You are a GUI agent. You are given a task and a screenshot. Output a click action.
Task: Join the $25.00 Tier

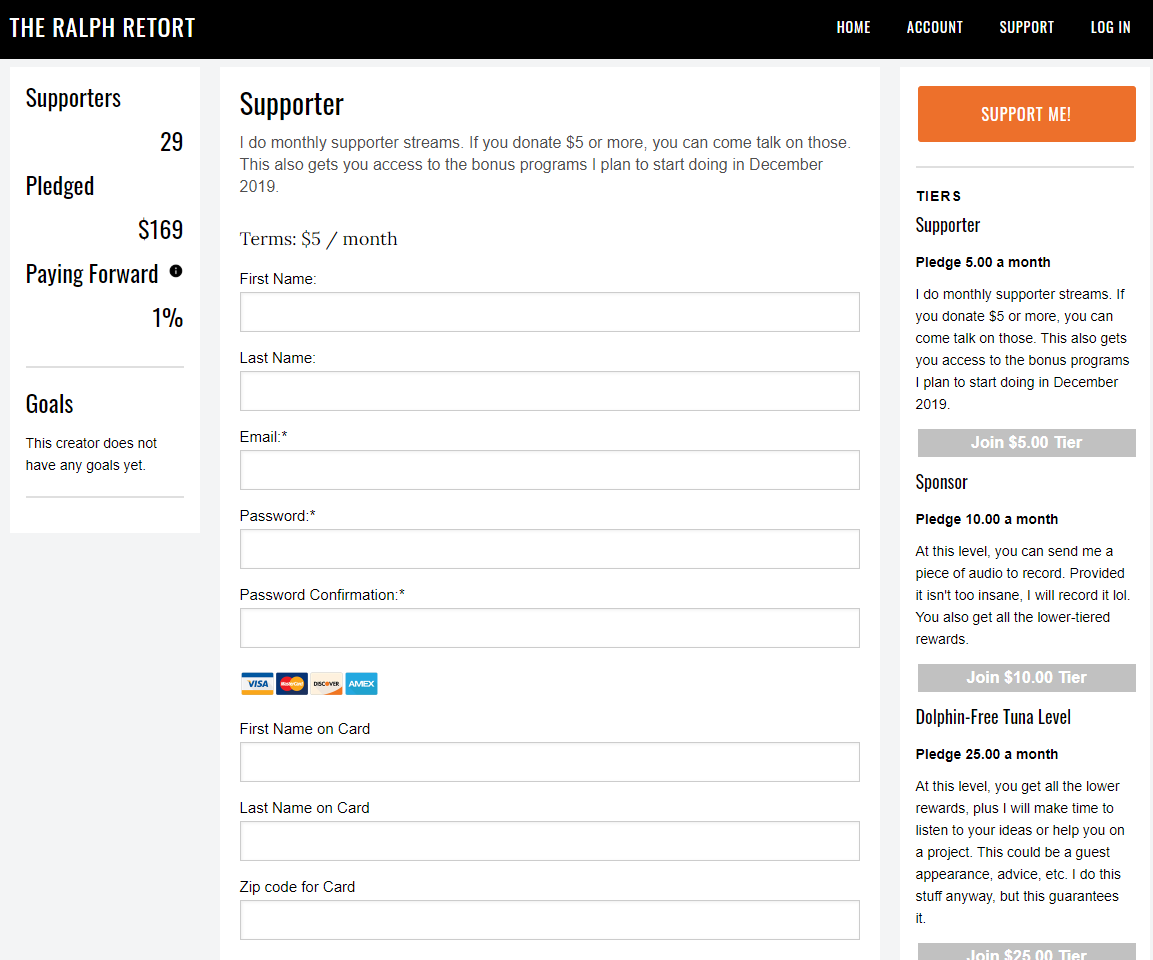(x=1027, y=952)
